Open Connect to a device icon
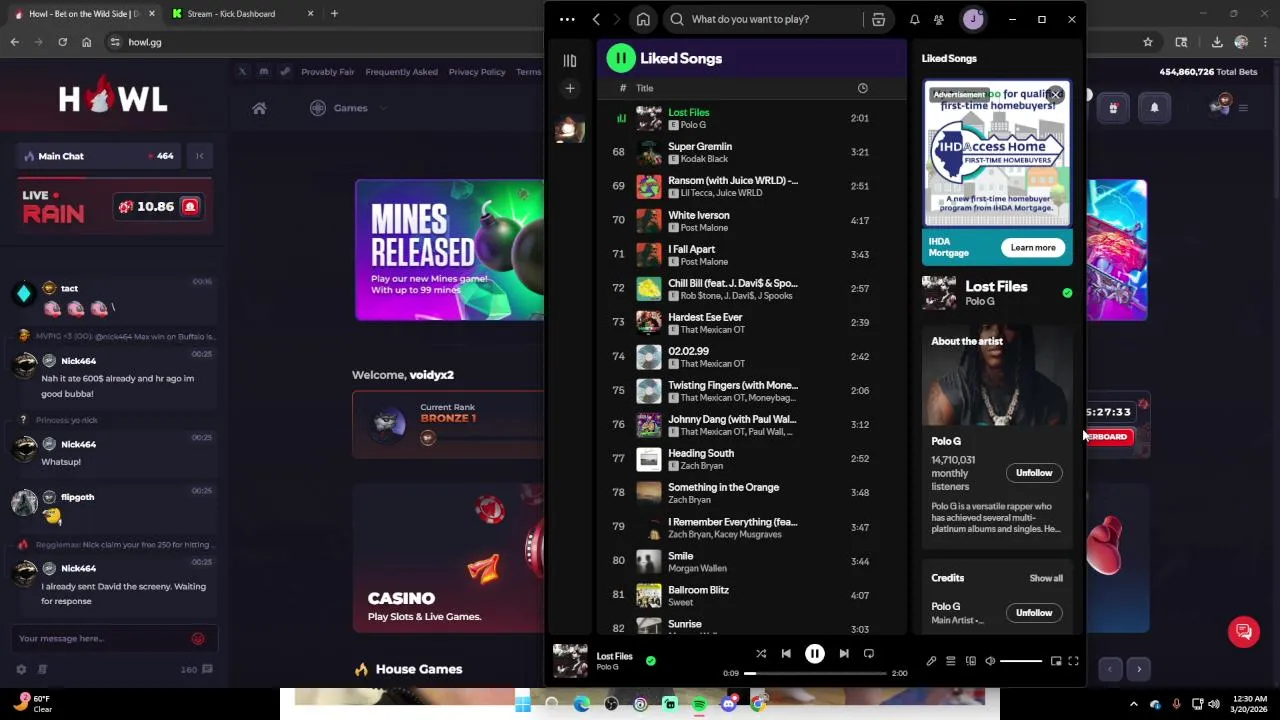The image size is (1280, 720). (970, 661)
